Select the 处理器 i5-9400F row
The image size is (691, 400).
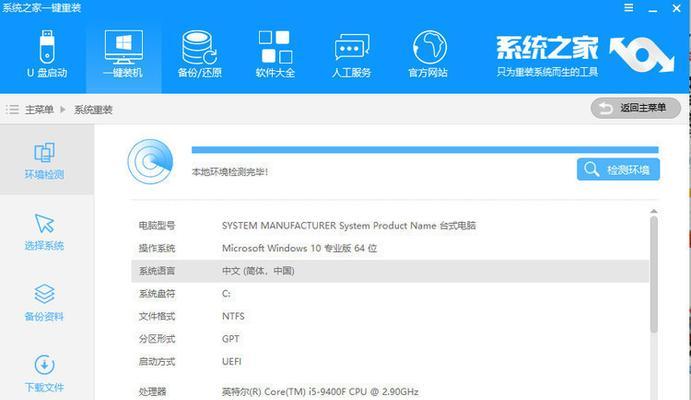[x=390, y=391]
